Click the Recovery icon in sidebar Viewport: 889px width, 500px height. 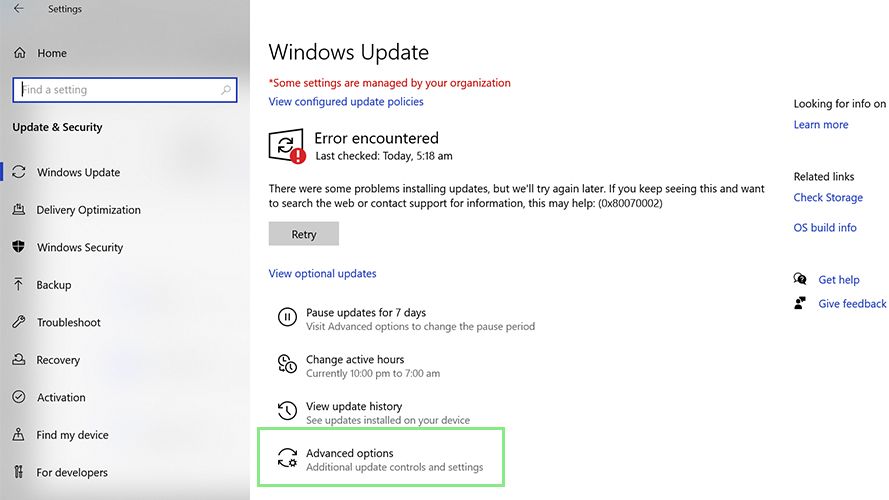click(19, 359)
